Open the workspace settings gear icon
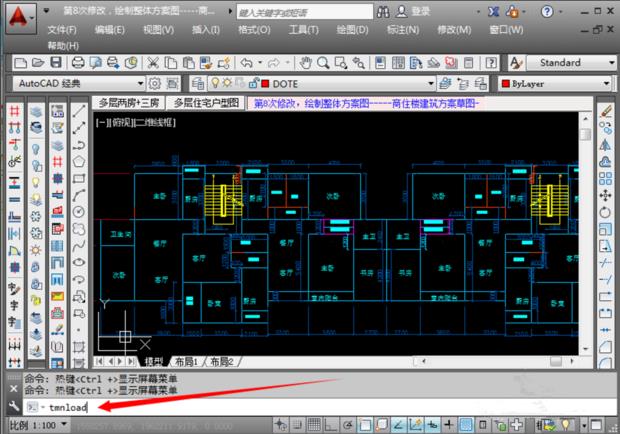This screenshot has height=434, width=620. pos(154,83)
